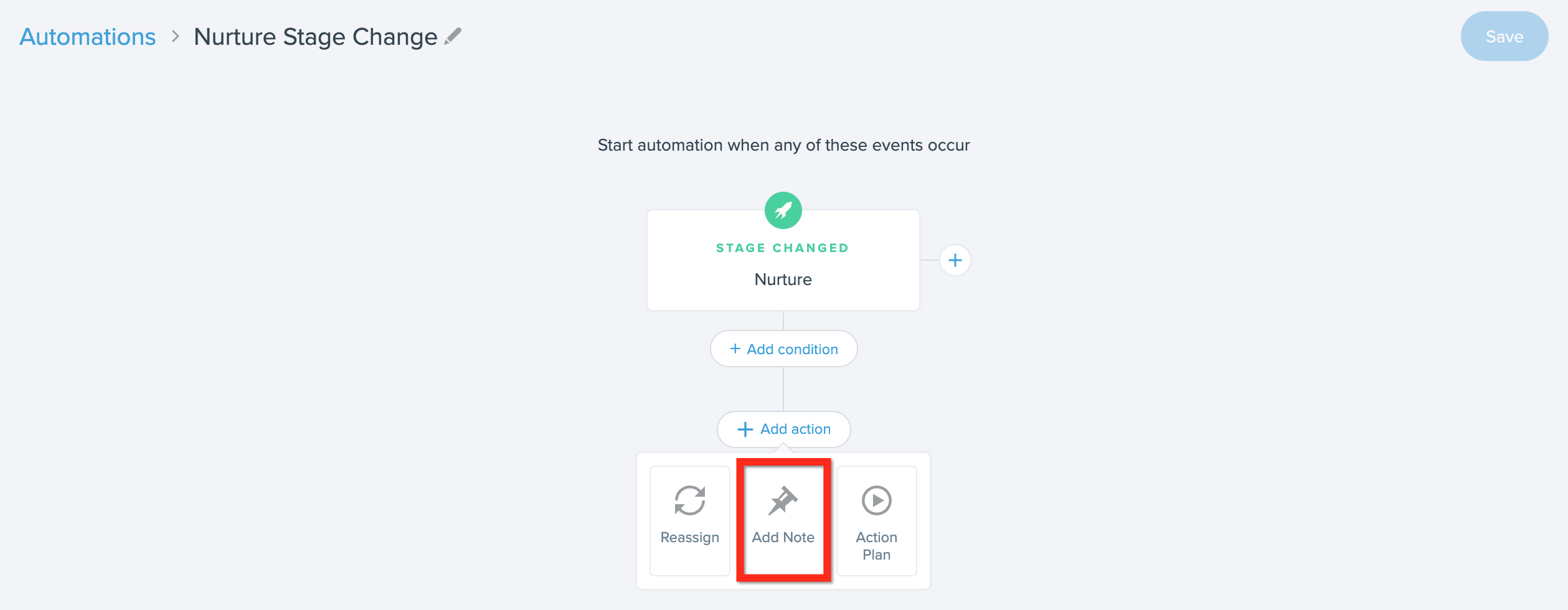Click the Add action button label

click(x=795, y=429)
